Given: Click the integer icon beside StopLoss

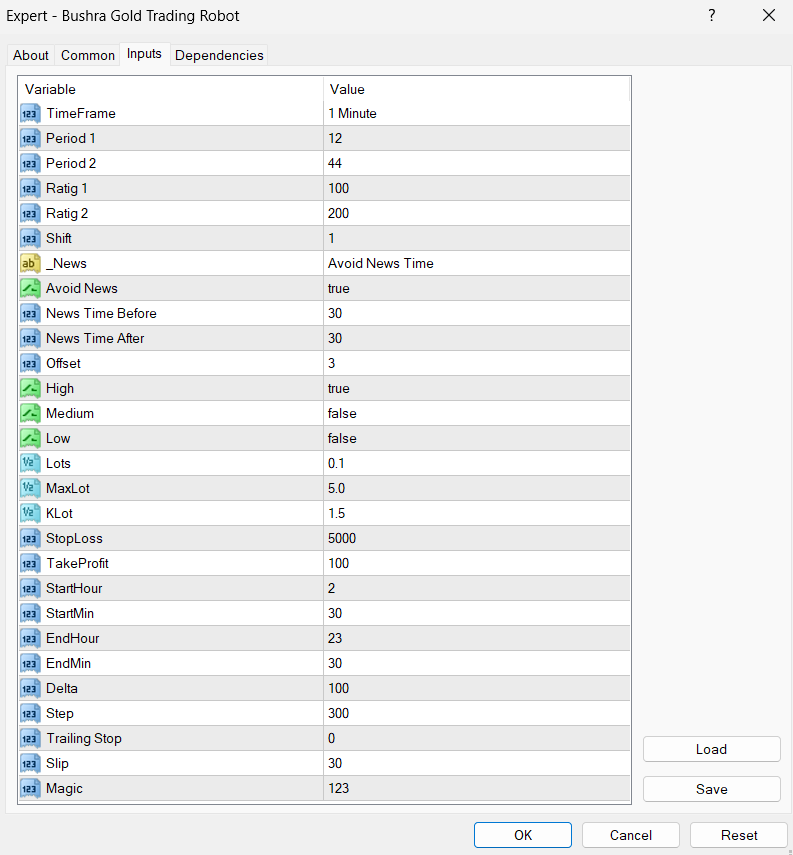Looking at the screenshot, I should click(x=30, y=539).
